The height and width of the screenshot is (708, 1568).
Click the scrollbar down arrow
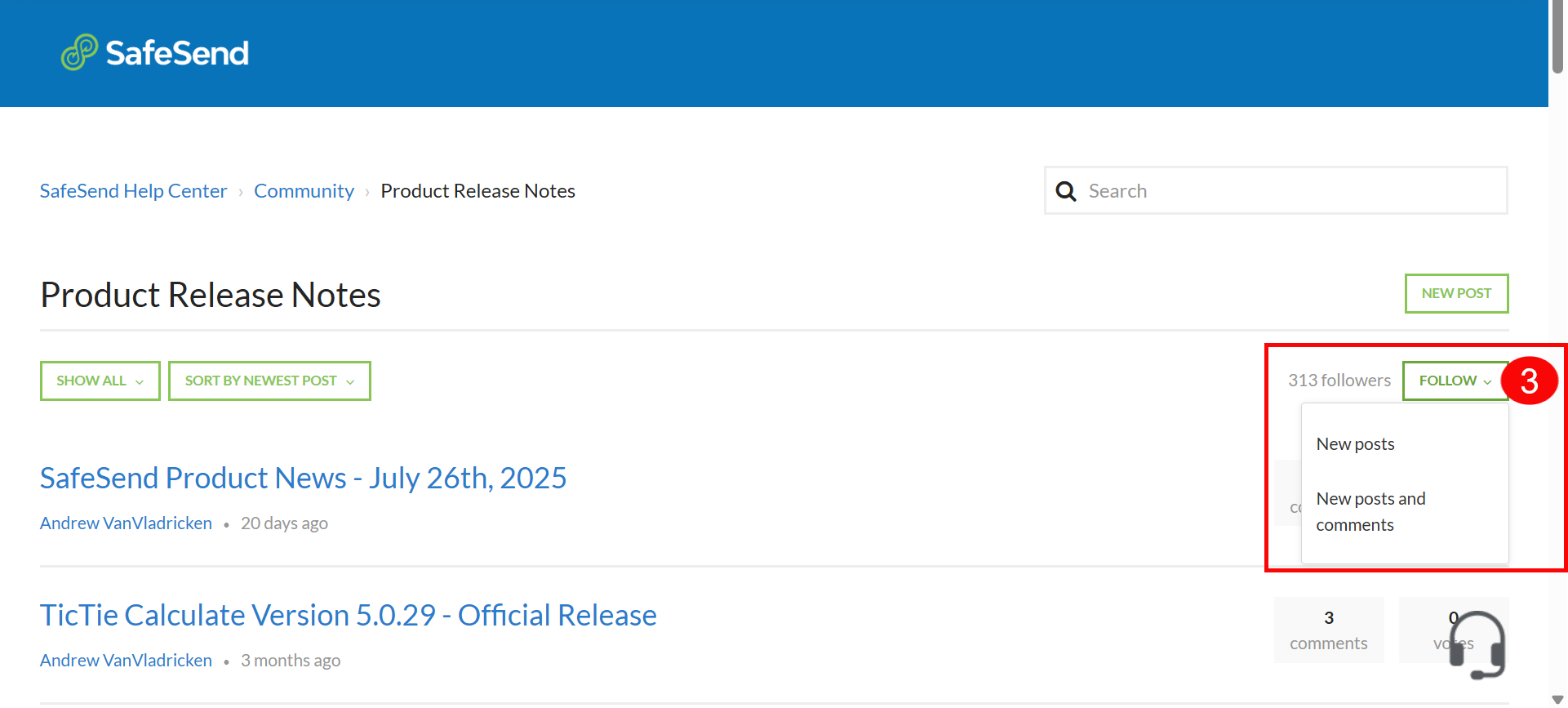click(x=1557, y=700)
